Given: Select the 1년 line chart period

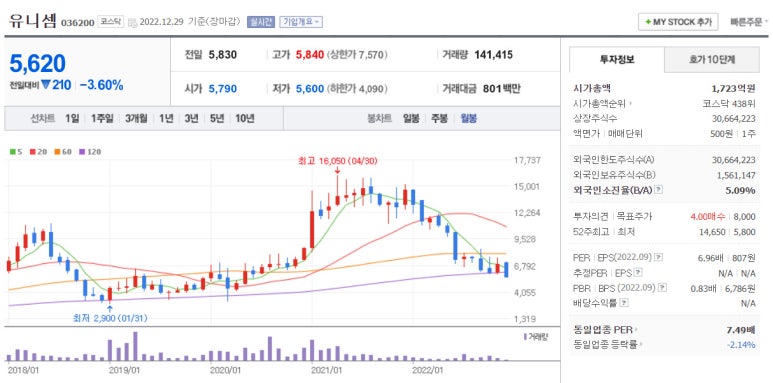Looking at the screenshot, I should click(166, 118).
